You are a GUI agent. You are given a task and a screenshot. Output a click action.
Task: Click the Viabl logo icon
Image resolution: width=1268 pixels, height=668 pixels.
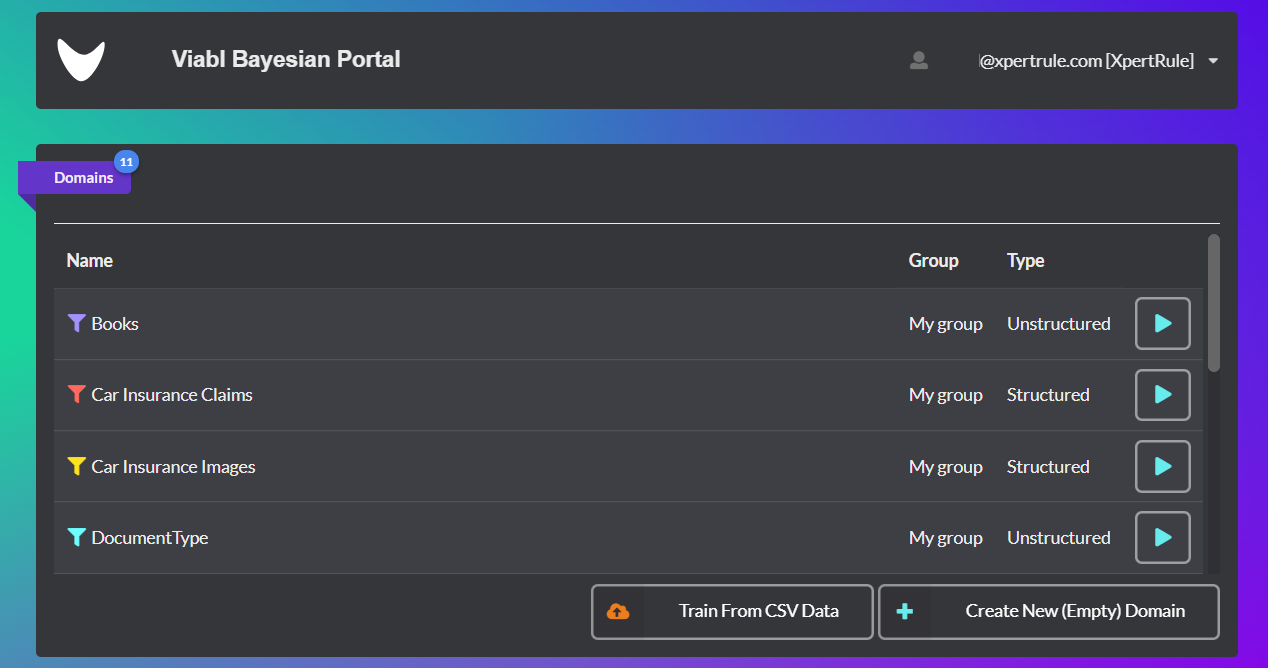pyautogui.click(x=81, y=60)
